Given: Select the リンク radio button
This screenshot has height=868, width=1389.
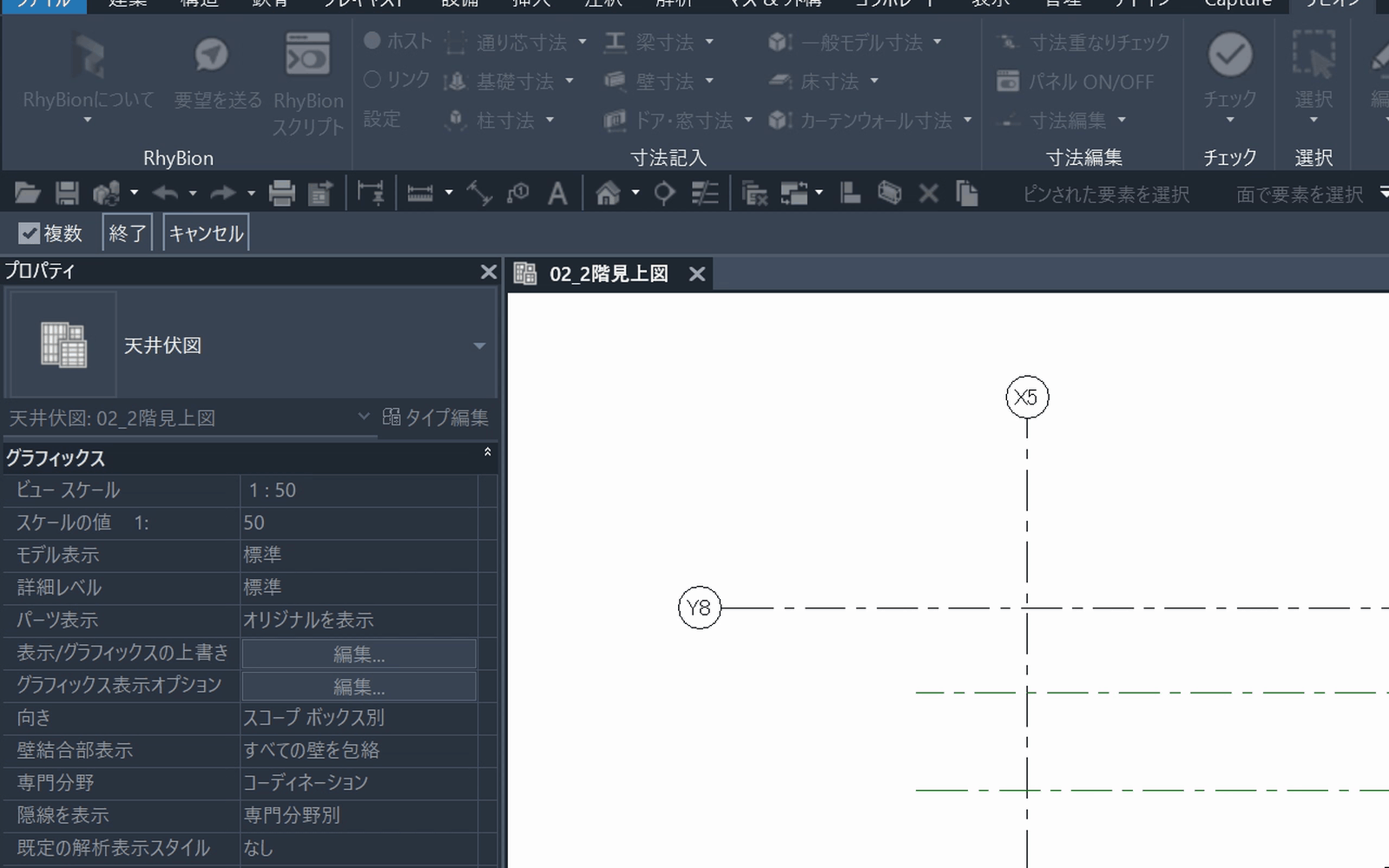Looking at the screenshot, I should point(372,80).
